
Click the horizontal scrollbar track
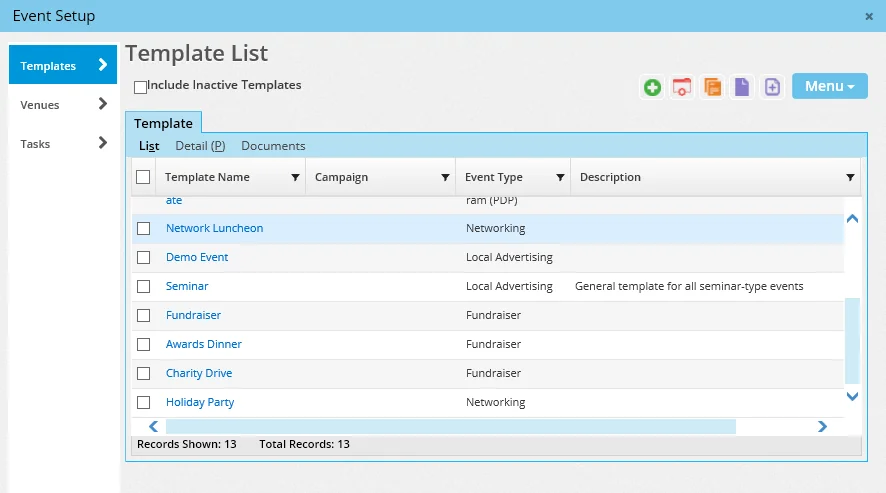pyautogui.click(x=775, y=427)
